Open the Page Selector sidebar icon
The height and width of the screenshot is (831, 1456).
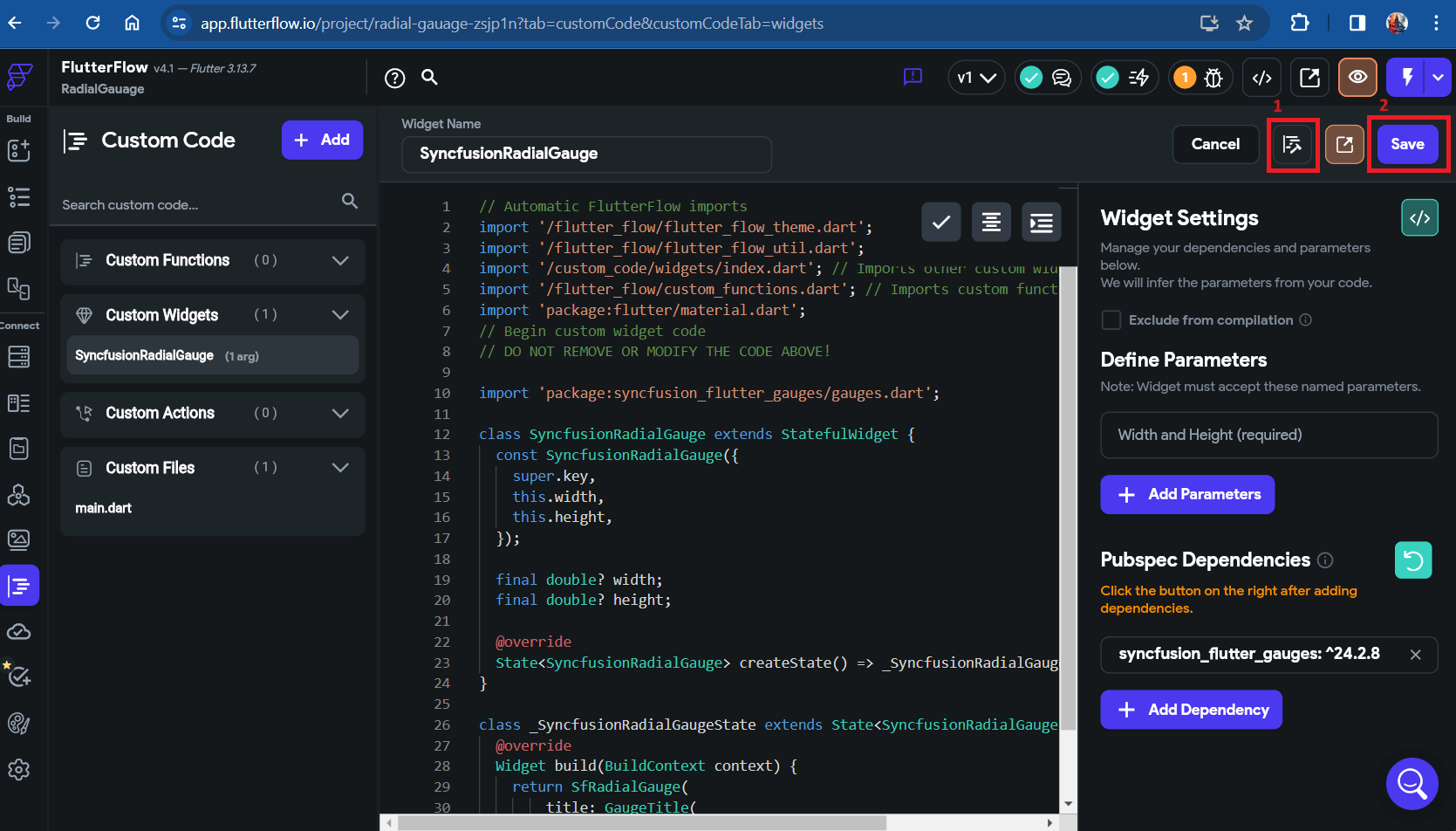pos(19,242)
